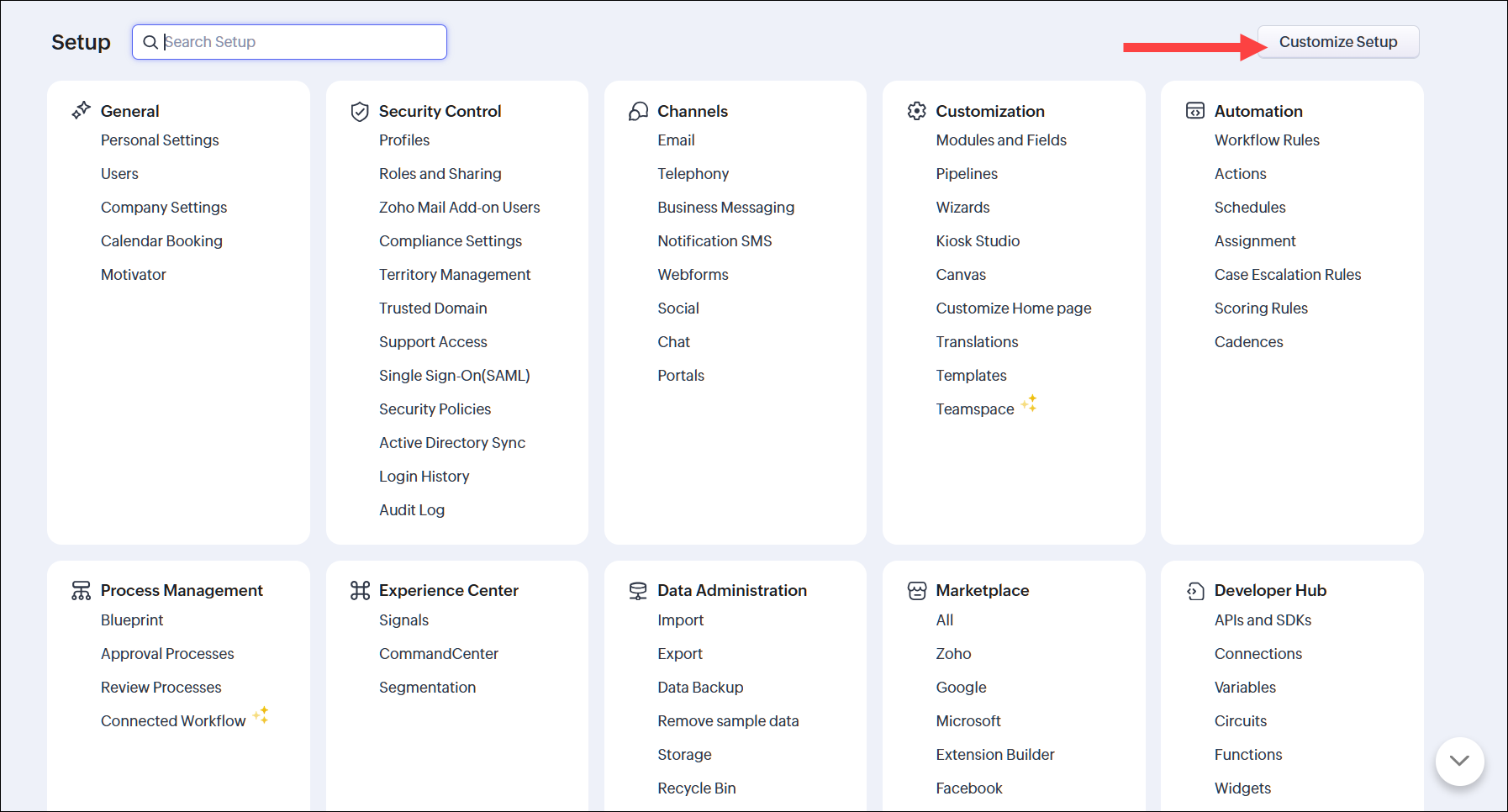The image size is (1508, 812).
Task: Open Modules and Fields settings
Action: point(1000,140)
